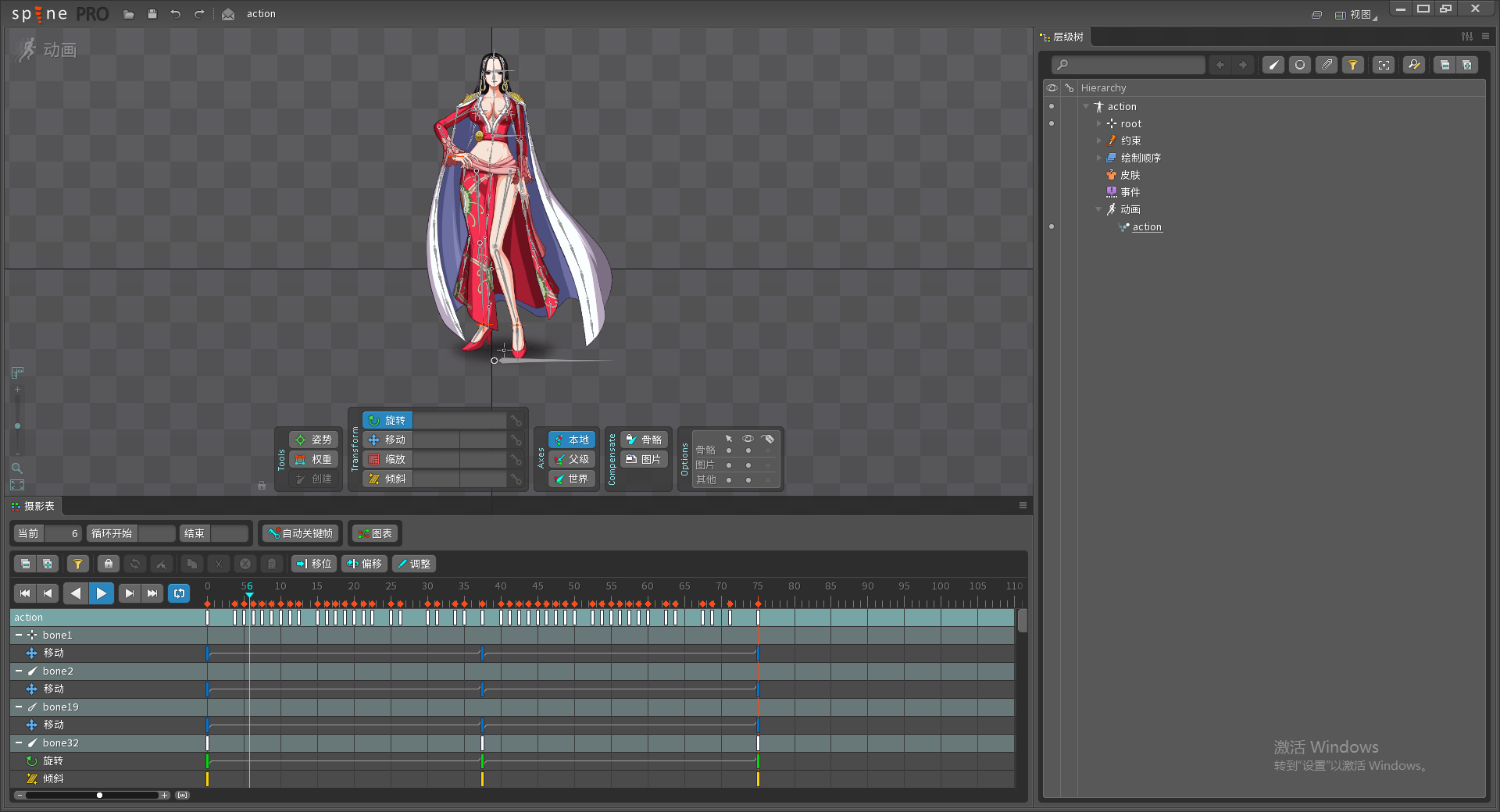Collapse the action skeleton tree node
Viewport: 1500px width, 812px height.
click(1086, 106)
